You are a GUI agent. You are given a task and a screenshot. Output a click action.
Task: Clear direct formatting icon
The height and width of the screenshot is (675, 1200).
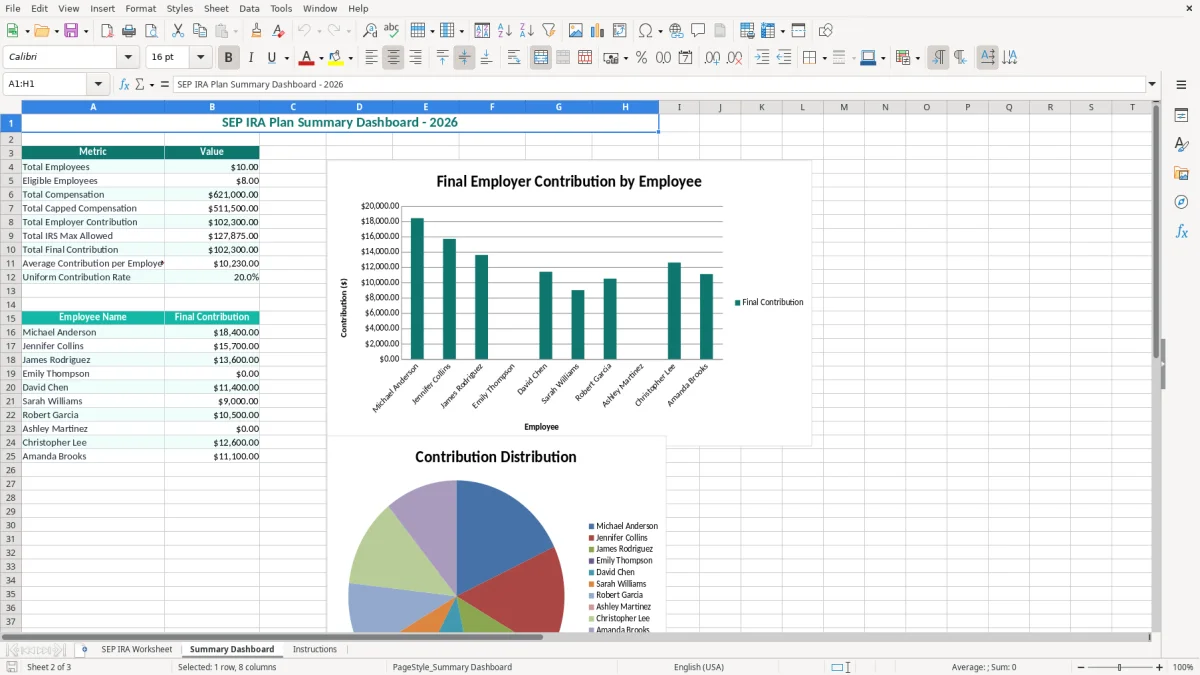[x=279, y=31]
